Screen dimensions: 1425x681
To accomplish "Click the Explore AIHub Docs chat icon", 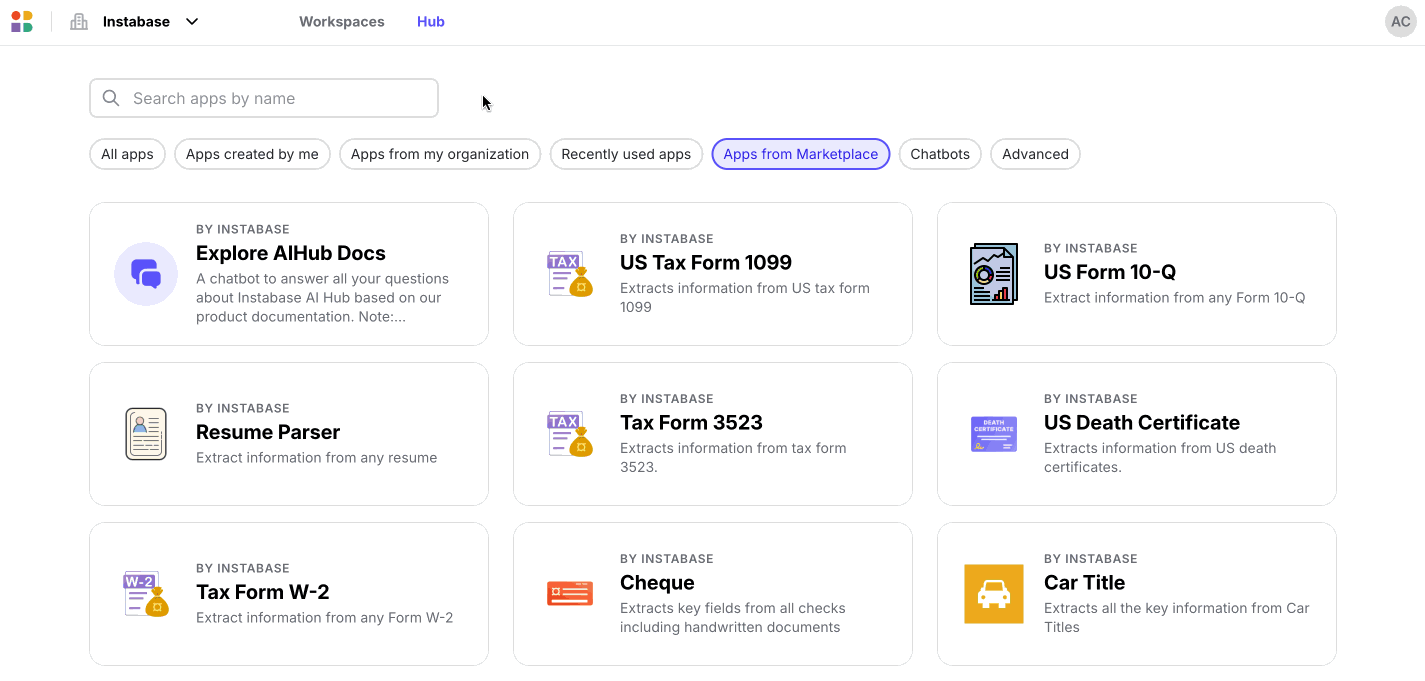I will point(146,274).
